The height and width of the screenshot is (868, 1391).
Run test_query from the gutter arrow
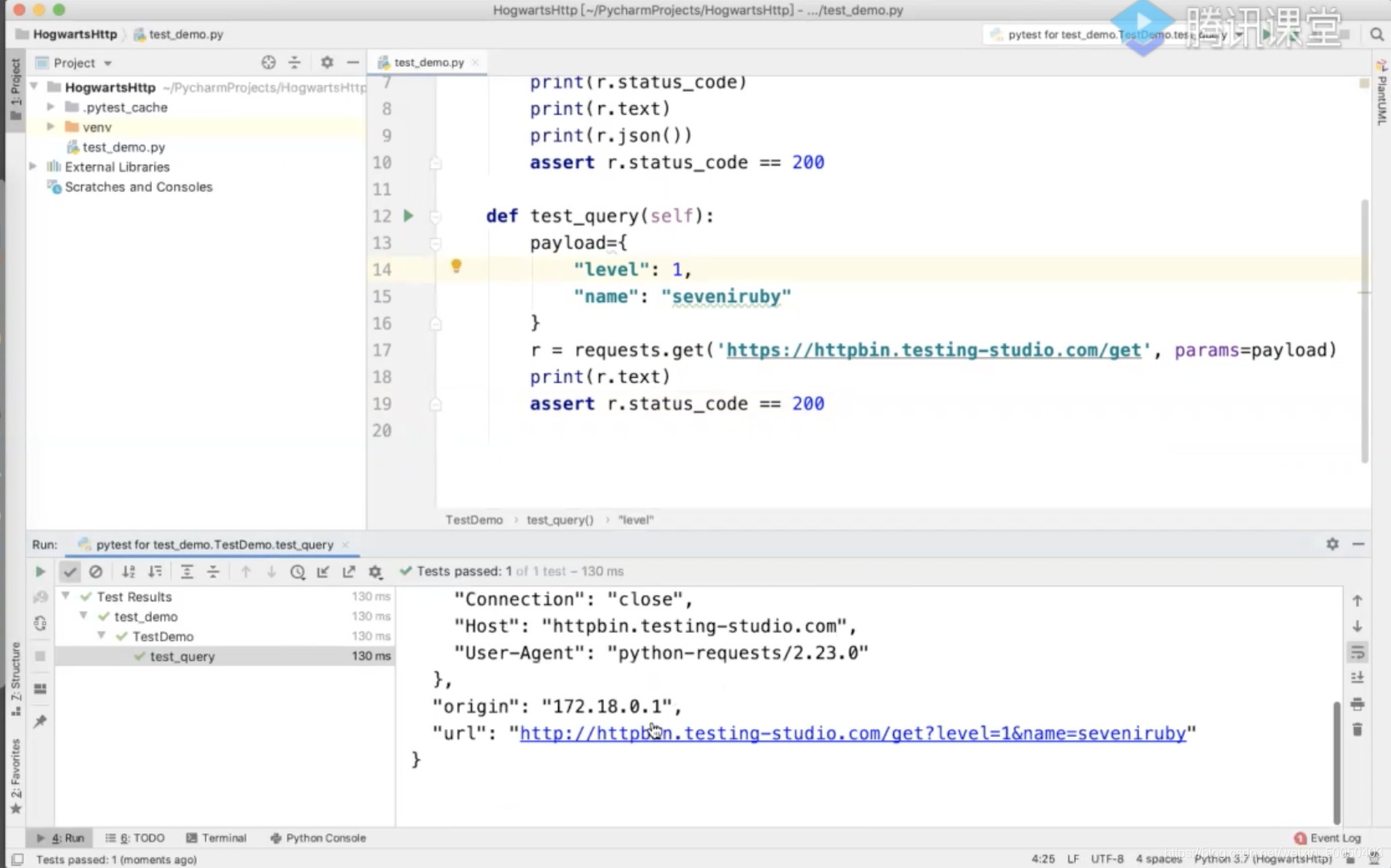pos(408,215)
